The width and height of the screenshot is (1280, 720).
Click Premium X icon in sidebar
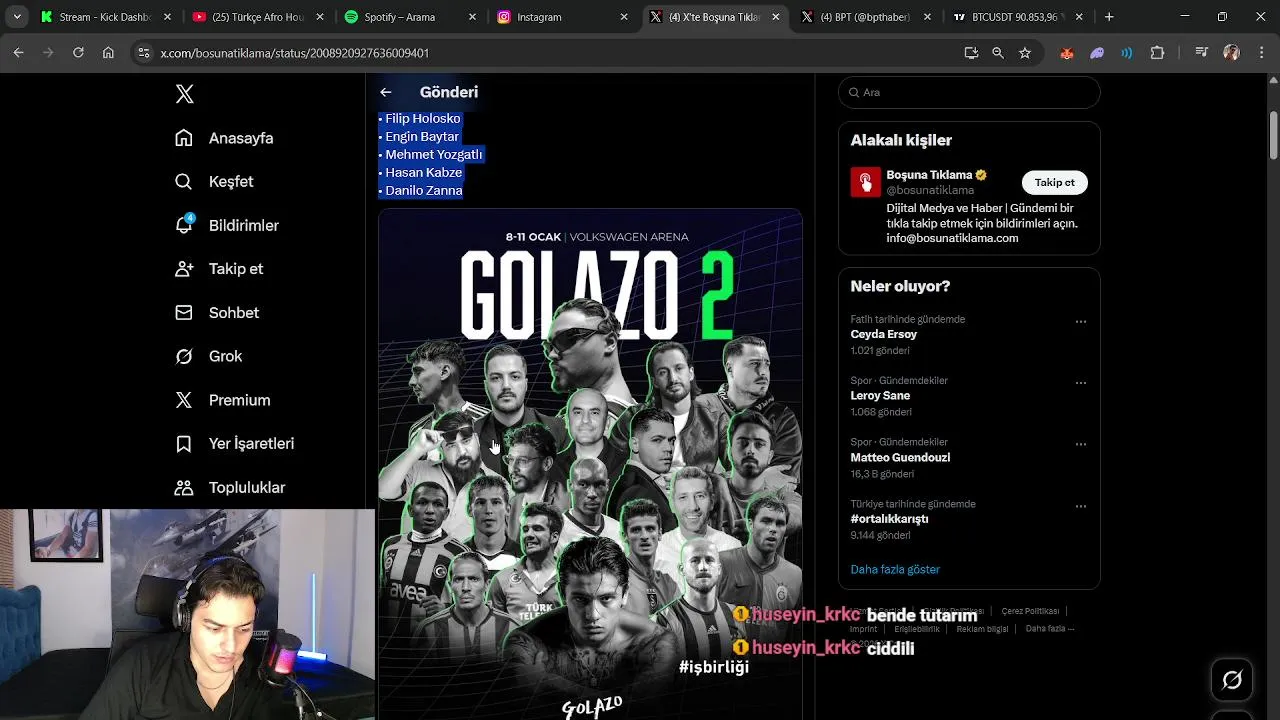click(x=184, y=400)
